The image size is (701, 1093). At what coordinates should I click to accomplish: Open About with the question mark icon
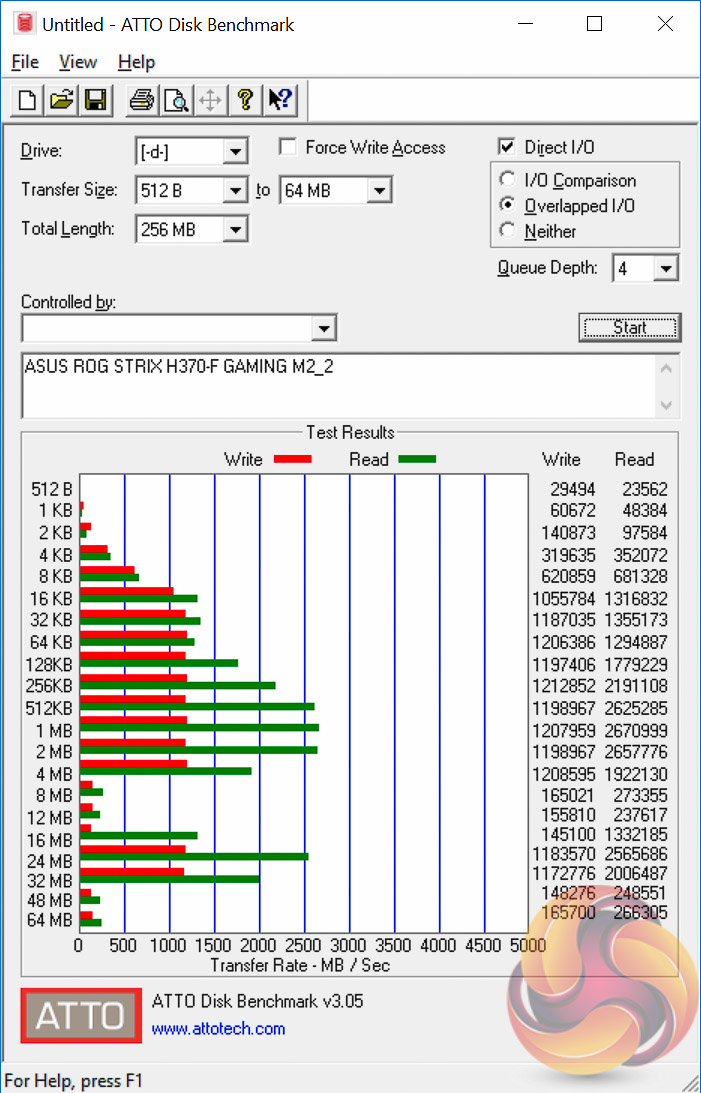(245, 100)
